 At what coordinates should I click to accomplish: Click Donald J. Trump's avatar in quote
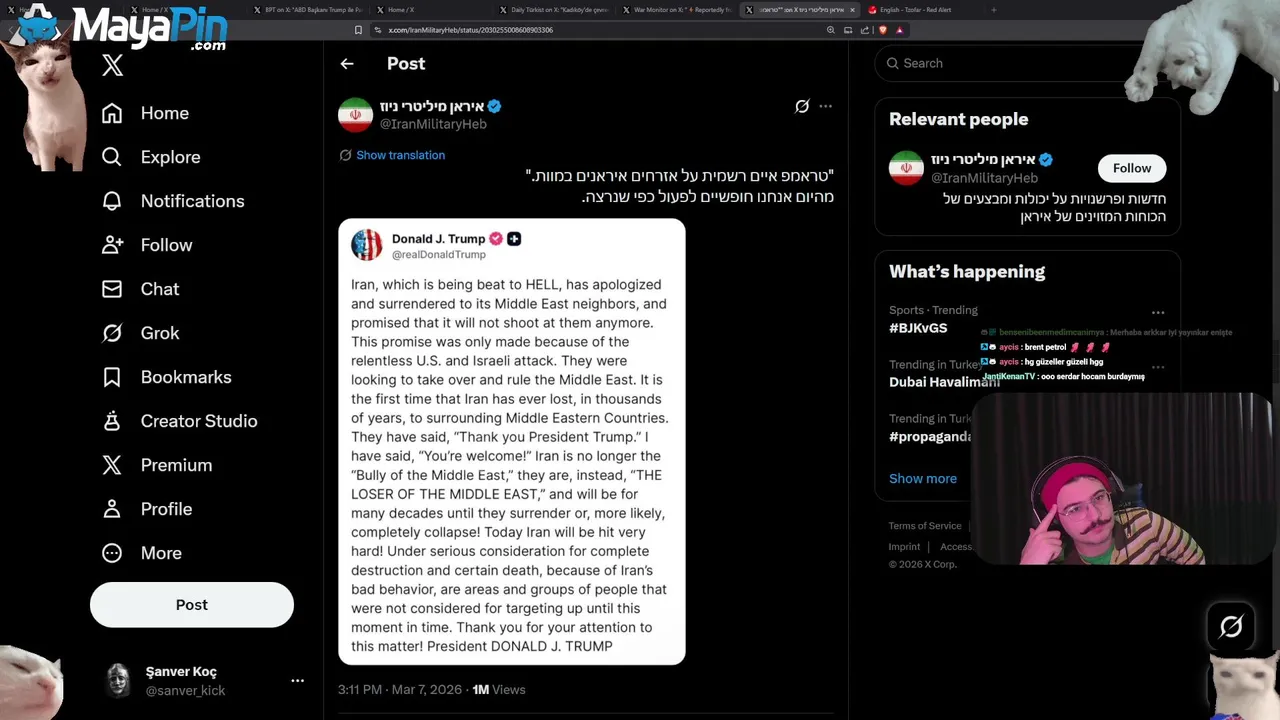(367, 245)
